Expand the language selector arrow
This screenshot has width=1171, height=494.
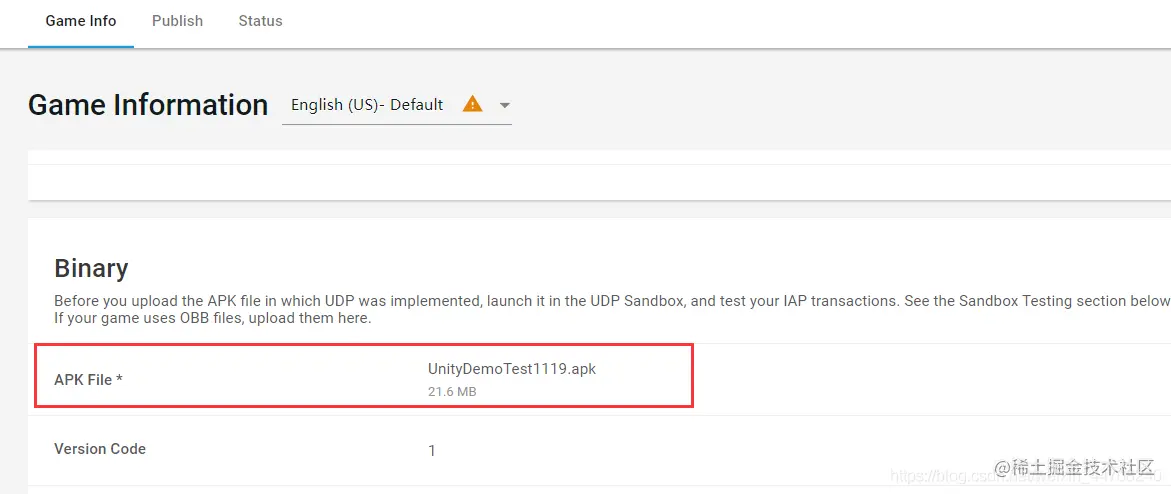click(x=505, y=105)
